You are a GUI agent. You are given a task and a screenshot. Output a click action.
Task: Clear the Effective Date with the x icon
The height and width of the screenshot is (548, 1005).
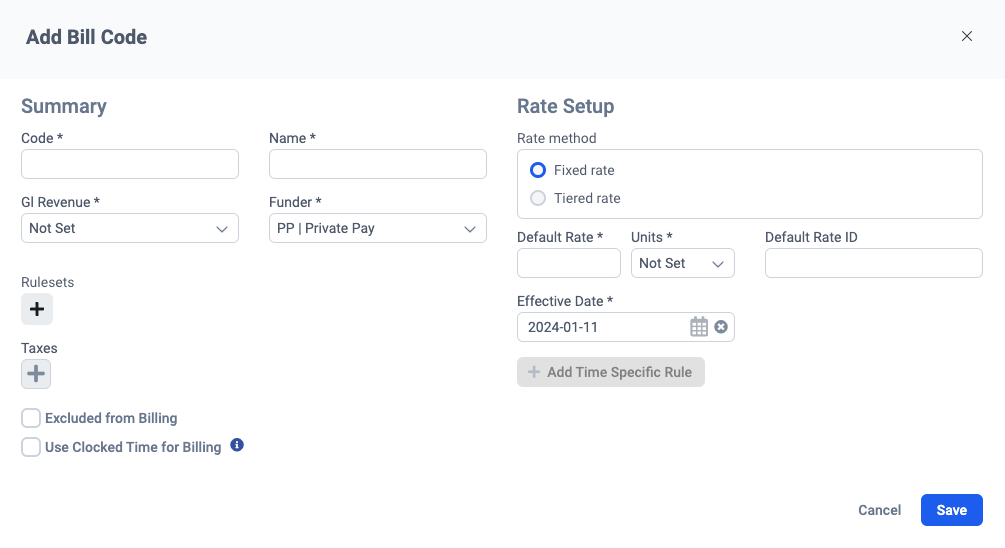(x=720, y=327)
